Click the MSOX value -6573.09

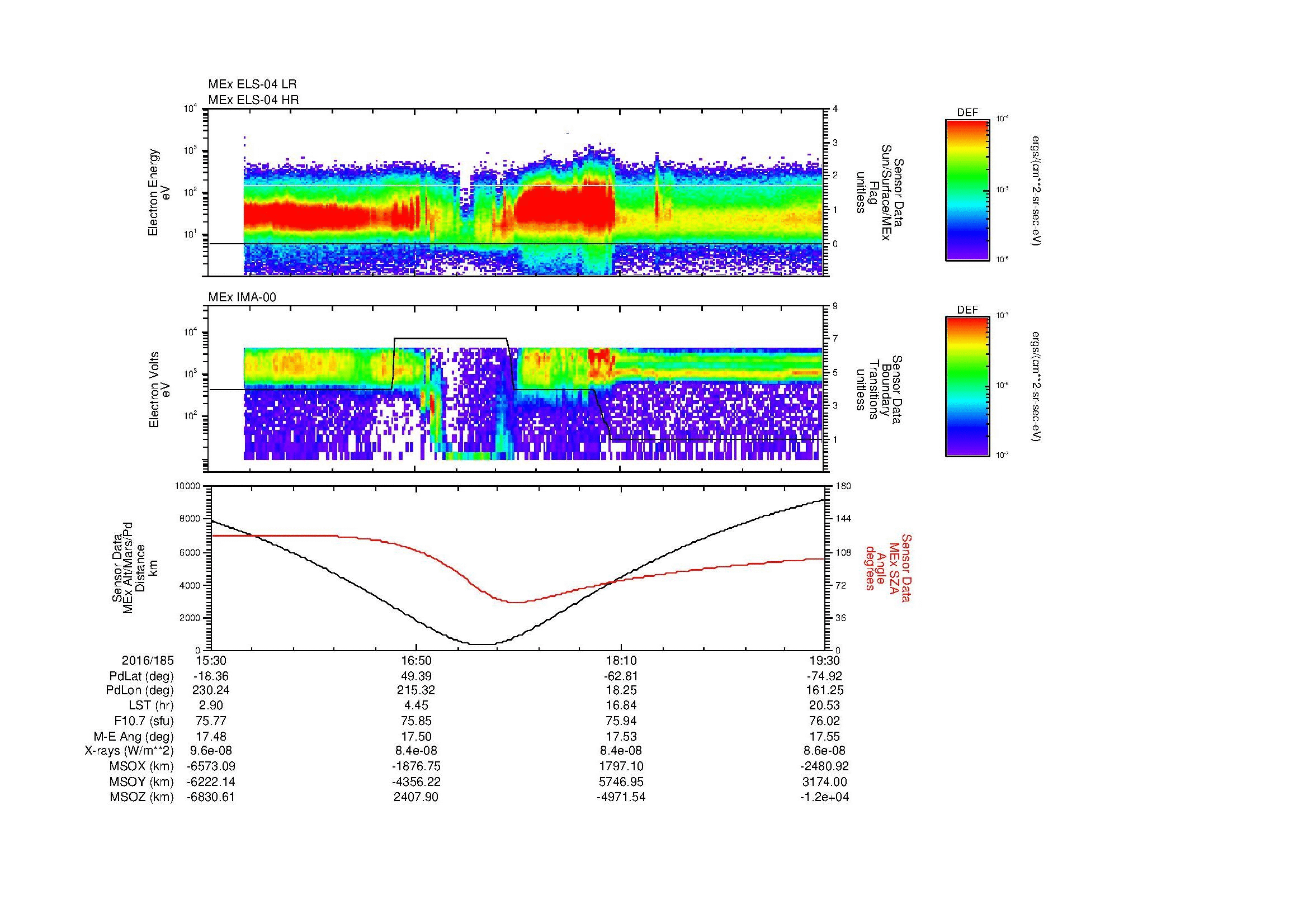tap(211, 766)
